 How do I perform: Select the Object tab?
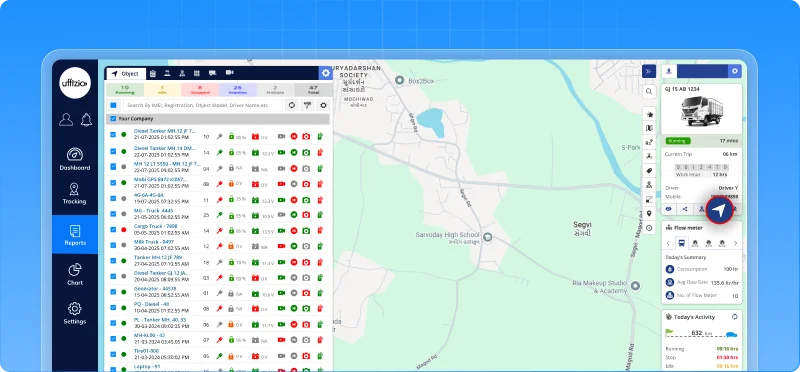point(126,73)
